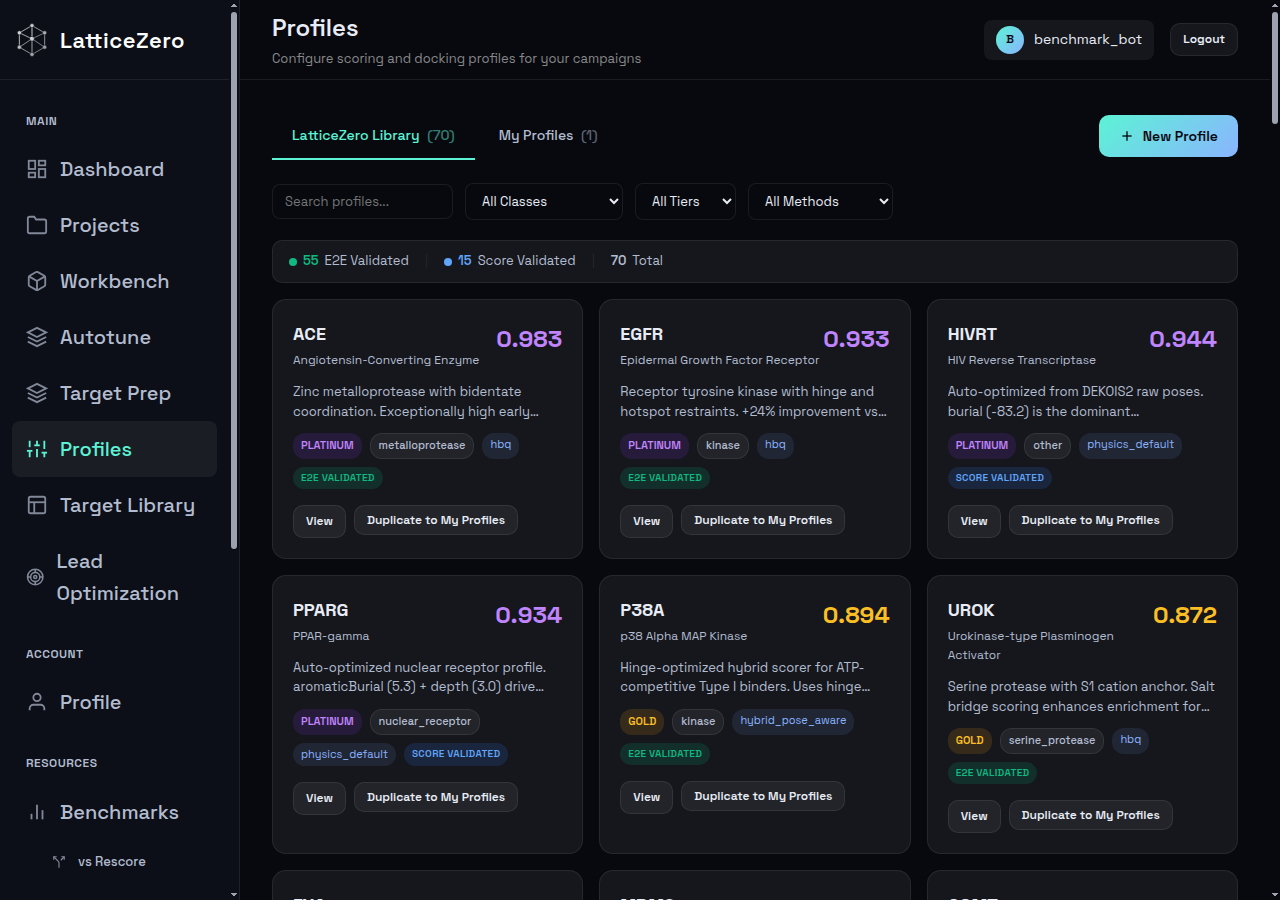Click the nuclear_receptor tag on PPARG
This screenshot has width=1280, height=900.
(x=425, y=721)
